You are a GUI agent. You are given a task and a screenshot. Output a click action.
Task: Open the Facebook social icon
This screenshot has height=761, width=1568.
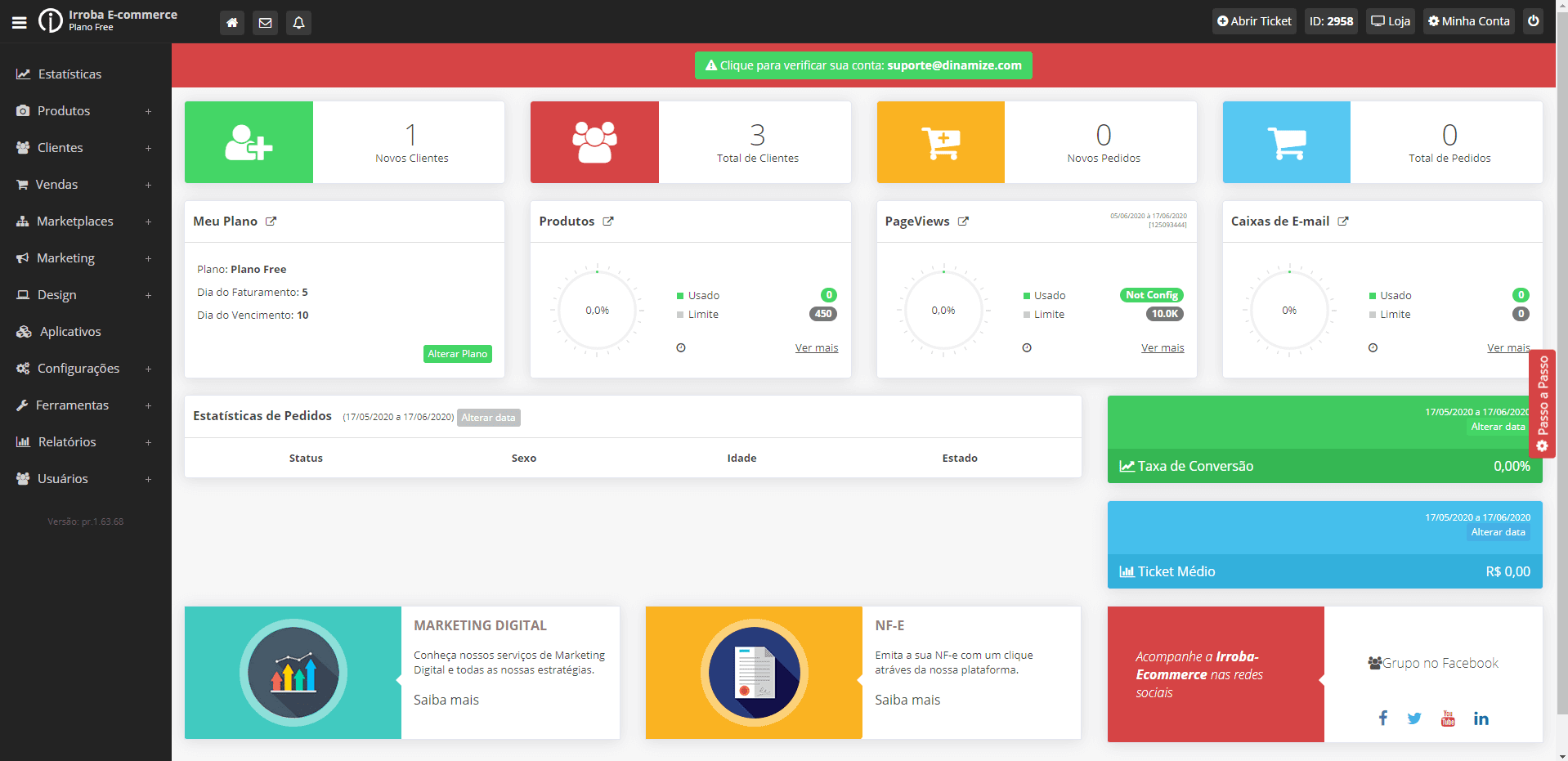pos(1383,718)
